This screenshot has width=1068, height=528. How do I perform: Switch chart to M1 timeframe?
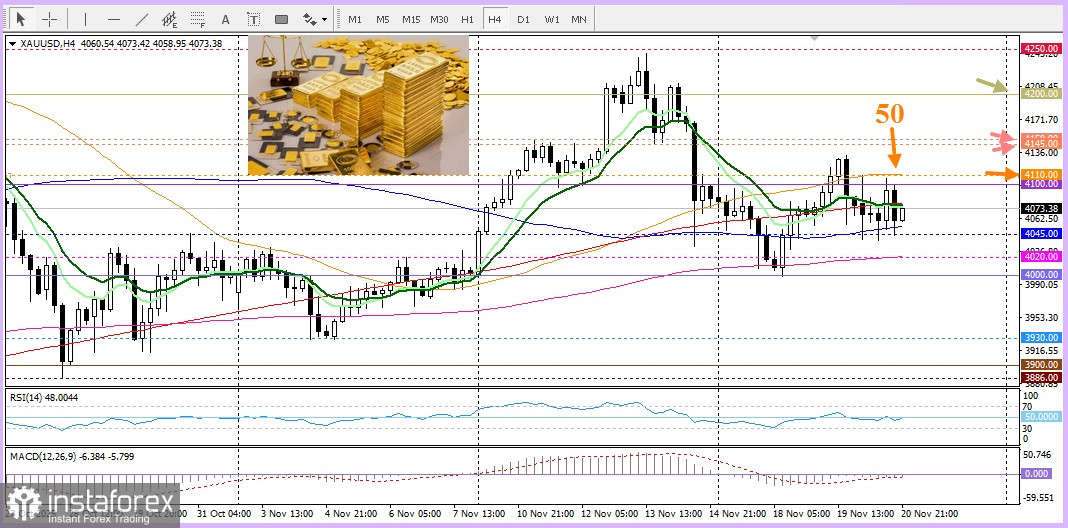point(355,19)
